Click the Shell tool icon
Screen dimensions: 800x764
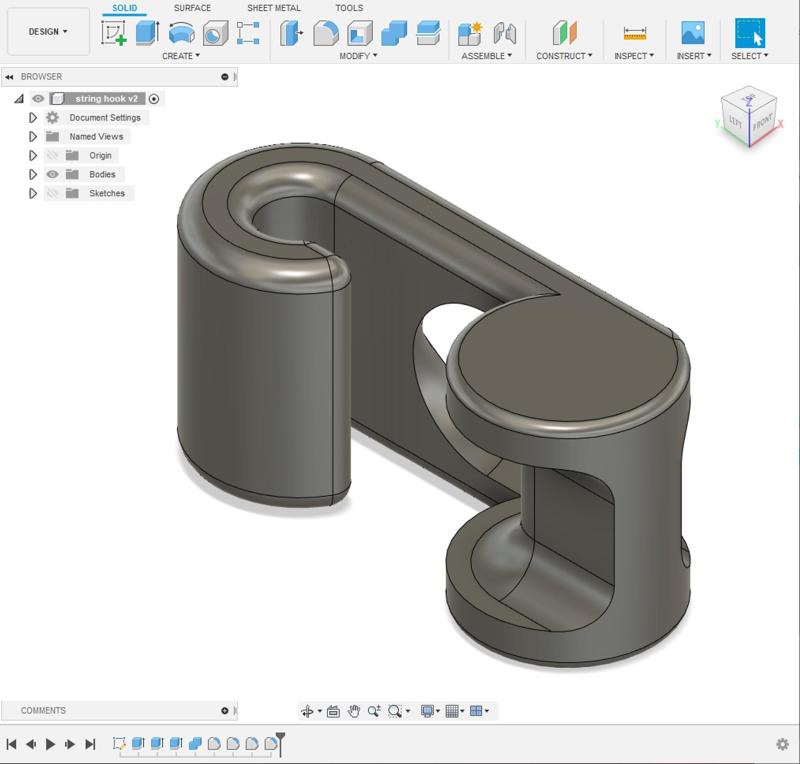(x=359, y=33)
